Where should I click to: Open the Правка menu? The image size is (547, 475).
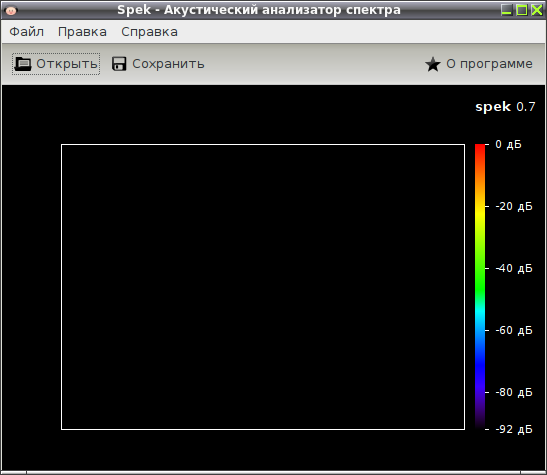tap(82, 32)
